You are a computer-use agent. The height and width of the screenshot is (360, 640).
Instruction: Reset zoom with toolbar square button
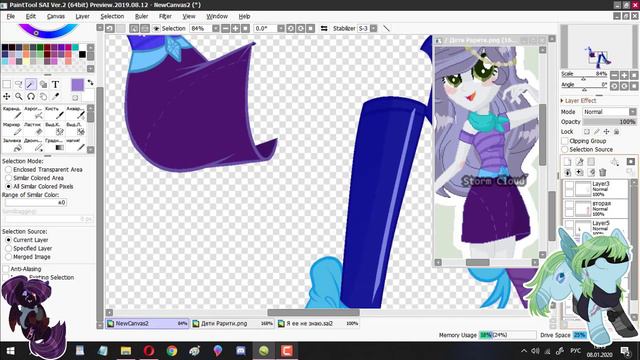tap(245, 29)
